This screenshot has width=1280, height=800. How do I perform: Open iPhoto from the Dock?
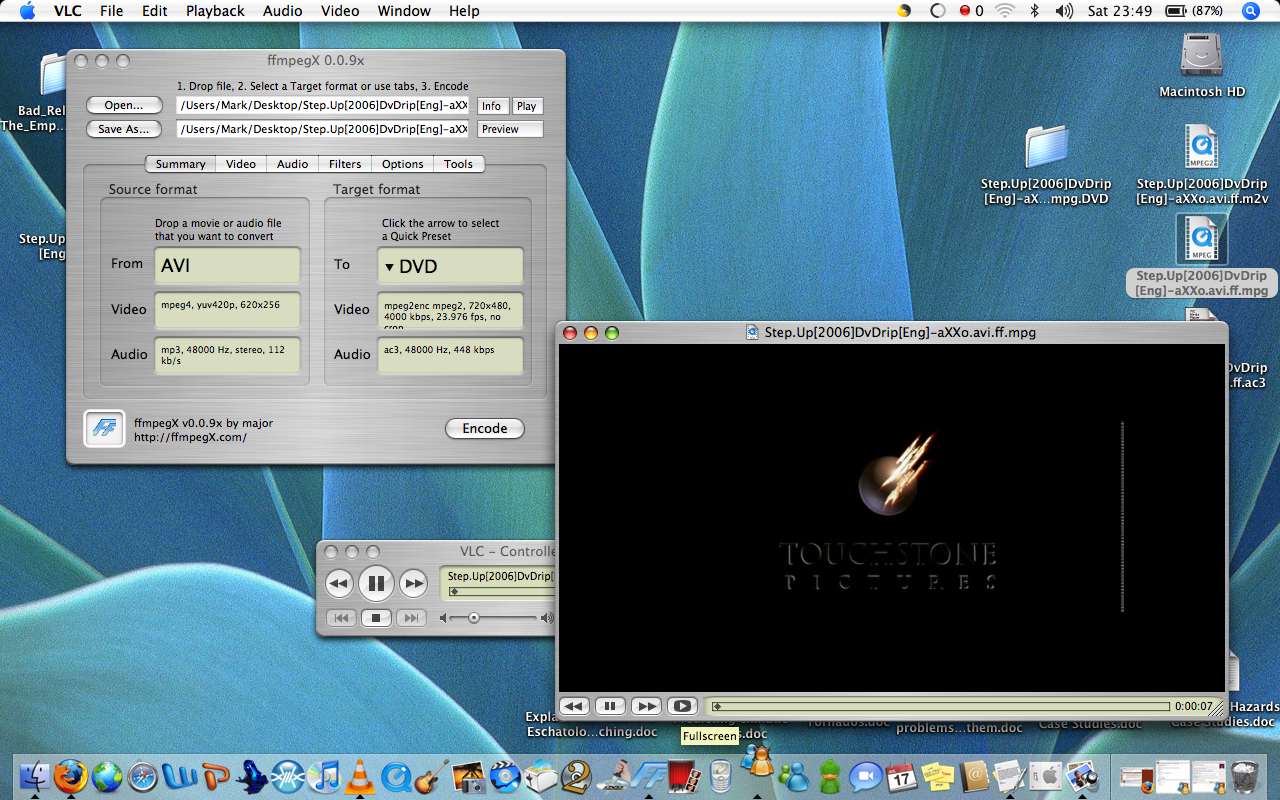[x=468, y=777]
